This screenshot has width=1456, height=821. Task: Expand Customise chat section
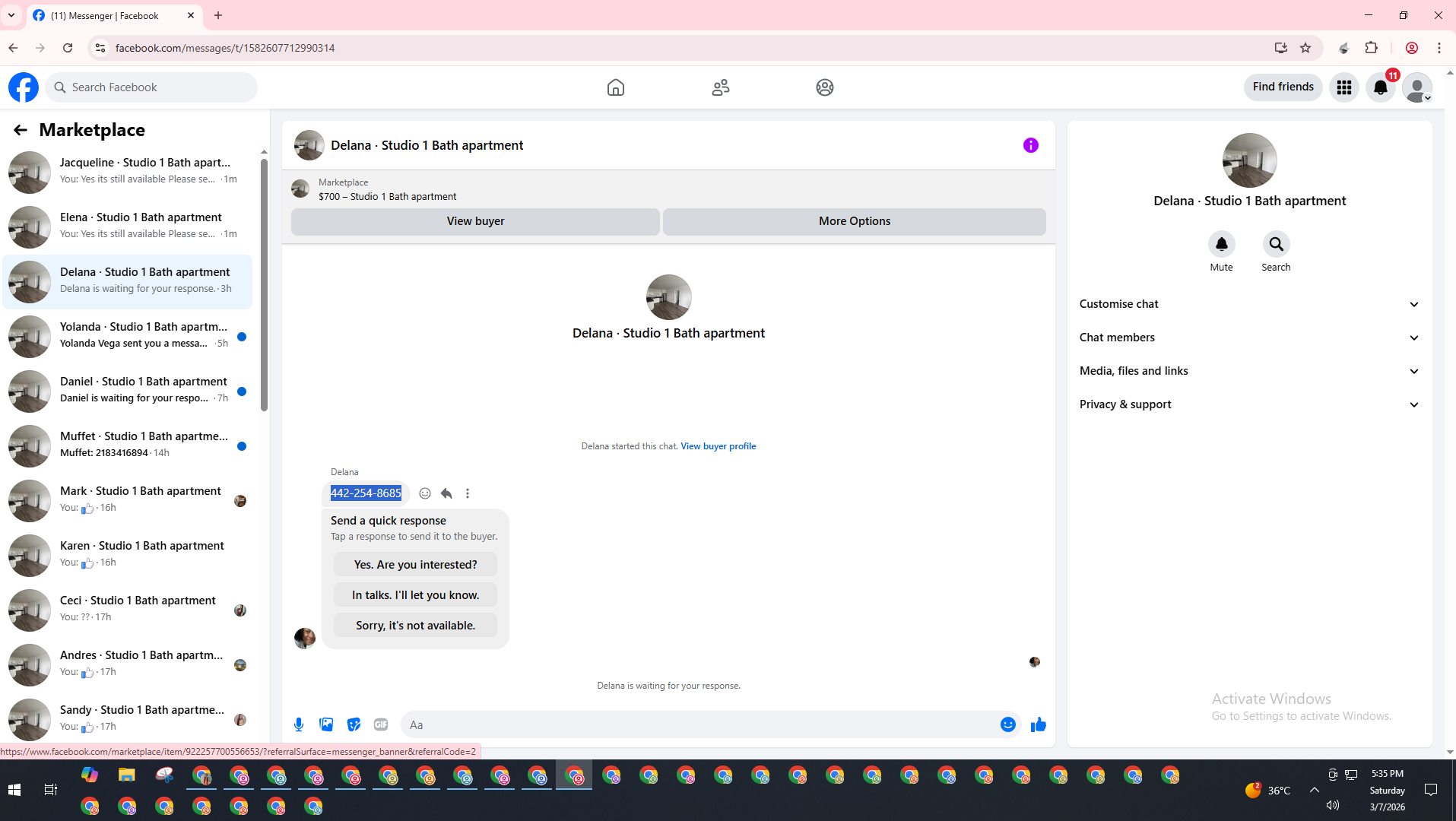(1249, 304)
